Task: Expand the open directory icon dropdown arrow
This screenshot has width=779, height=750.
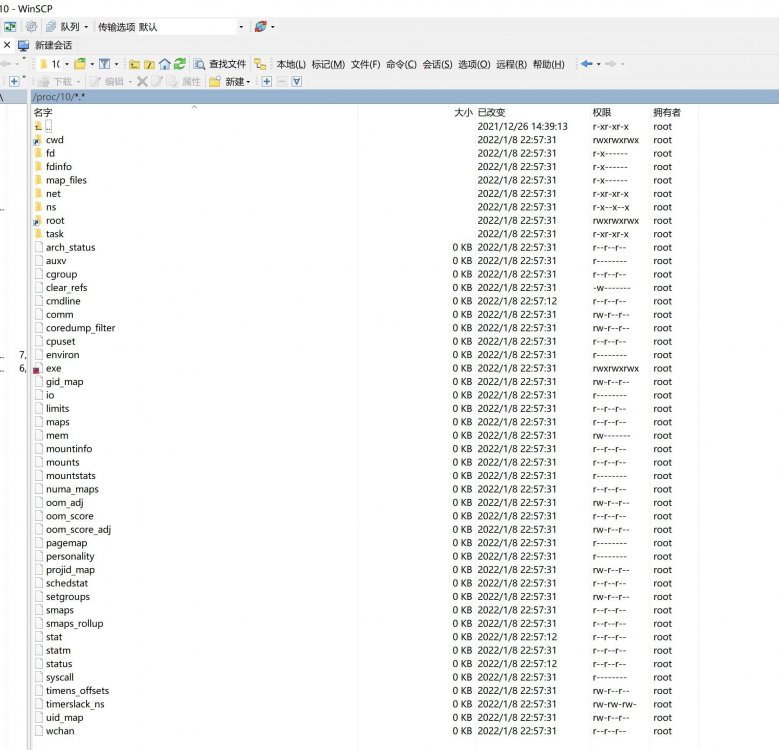Action: 92,64
